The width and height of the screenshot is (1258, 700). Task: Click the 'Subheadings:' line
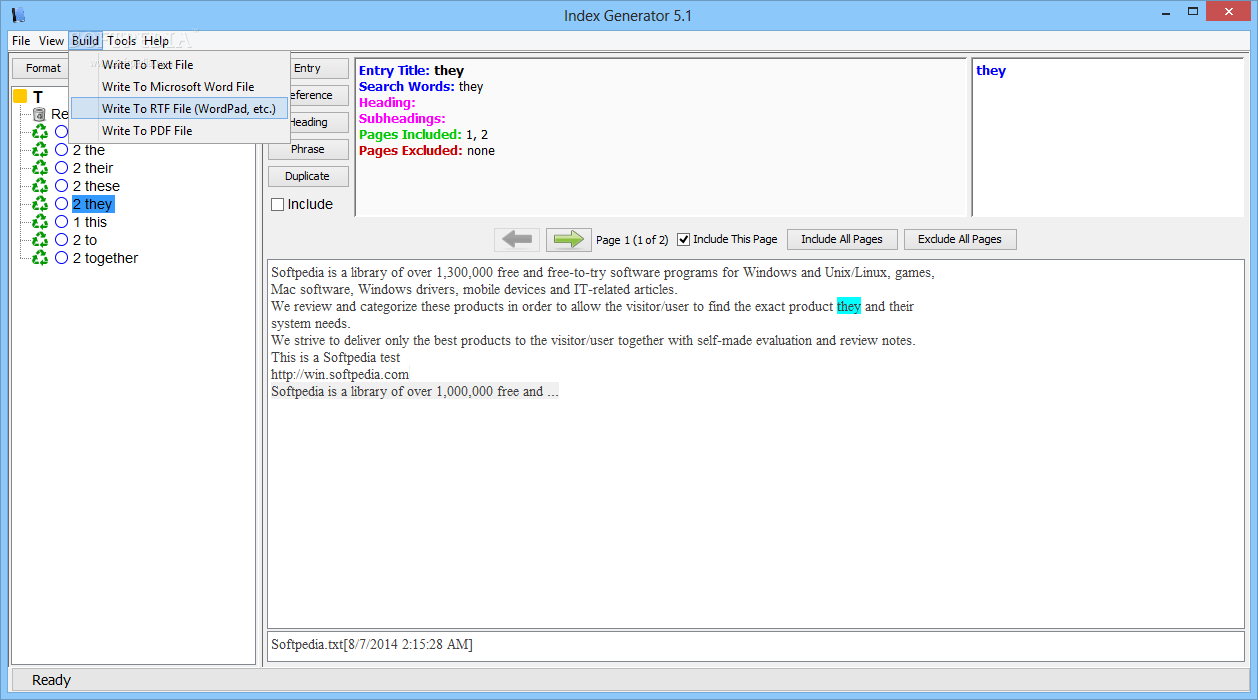402,118
